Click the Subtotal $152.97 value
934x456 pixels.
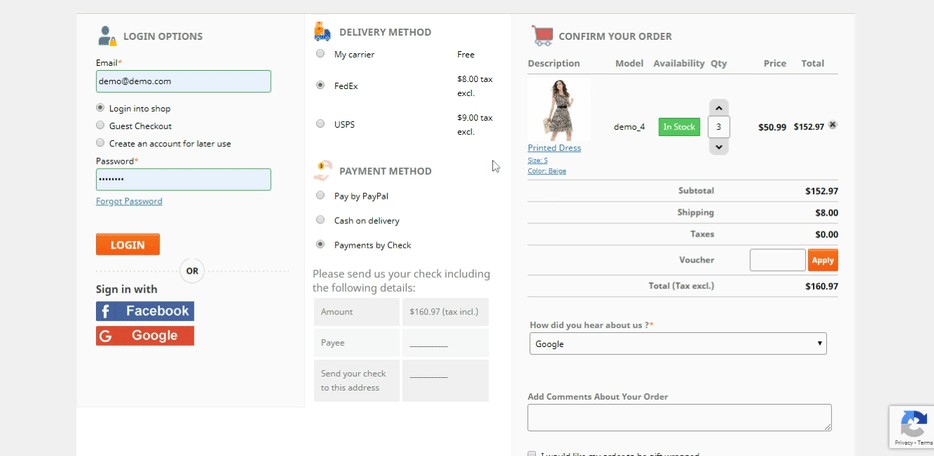coord(821,191)
